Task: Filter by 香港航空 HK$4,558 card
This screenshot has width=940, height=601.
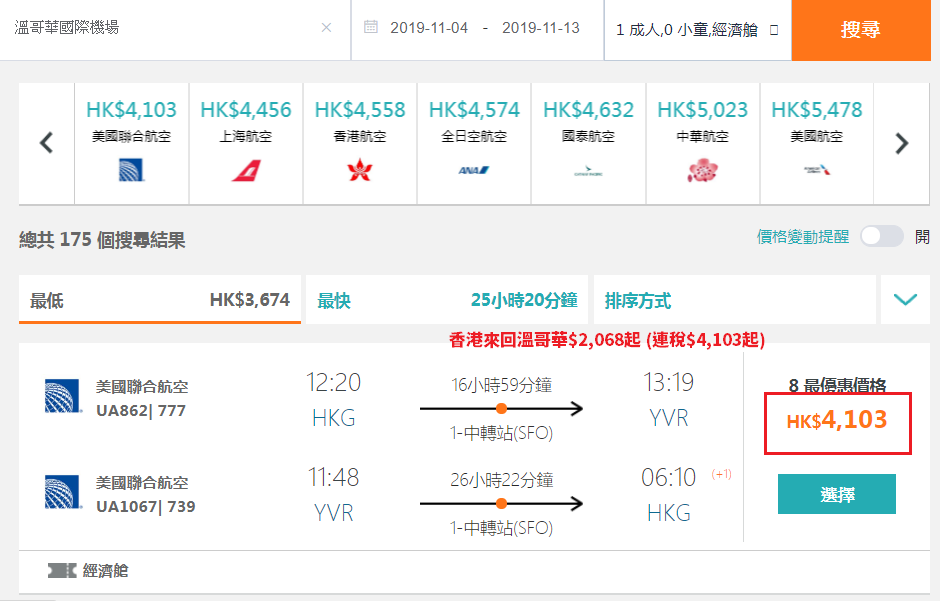Action: click(360, 143)
